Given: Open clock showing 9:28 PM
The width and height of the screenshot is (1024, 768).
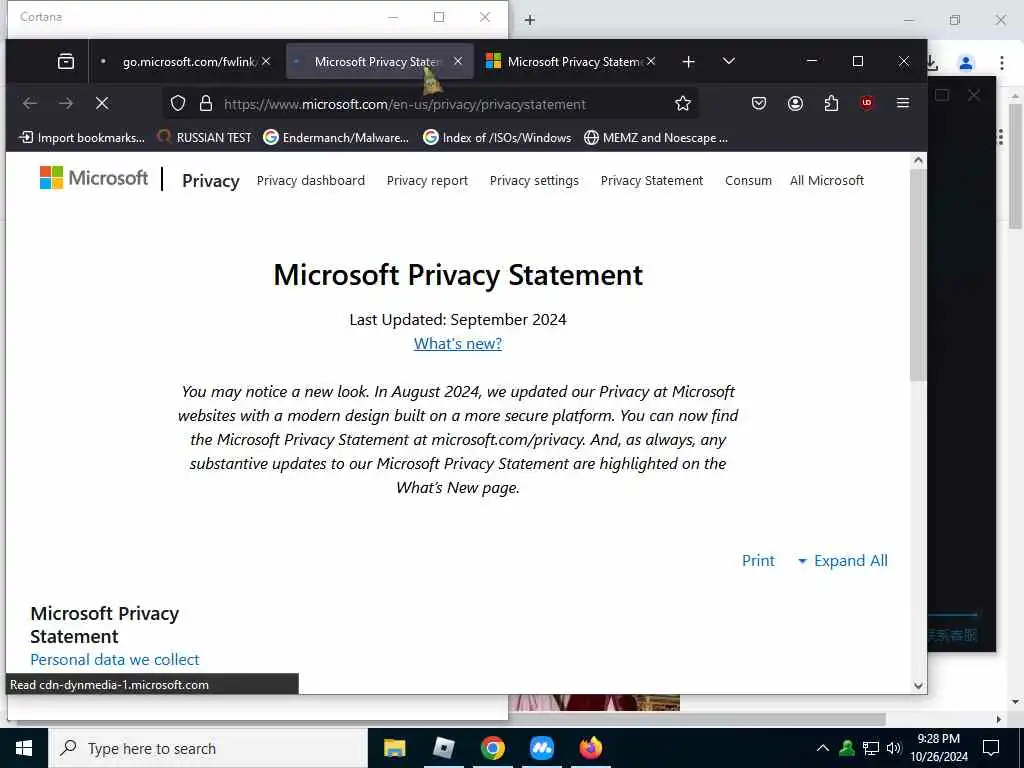Looking at the screenshot, I should click(938, 748).
